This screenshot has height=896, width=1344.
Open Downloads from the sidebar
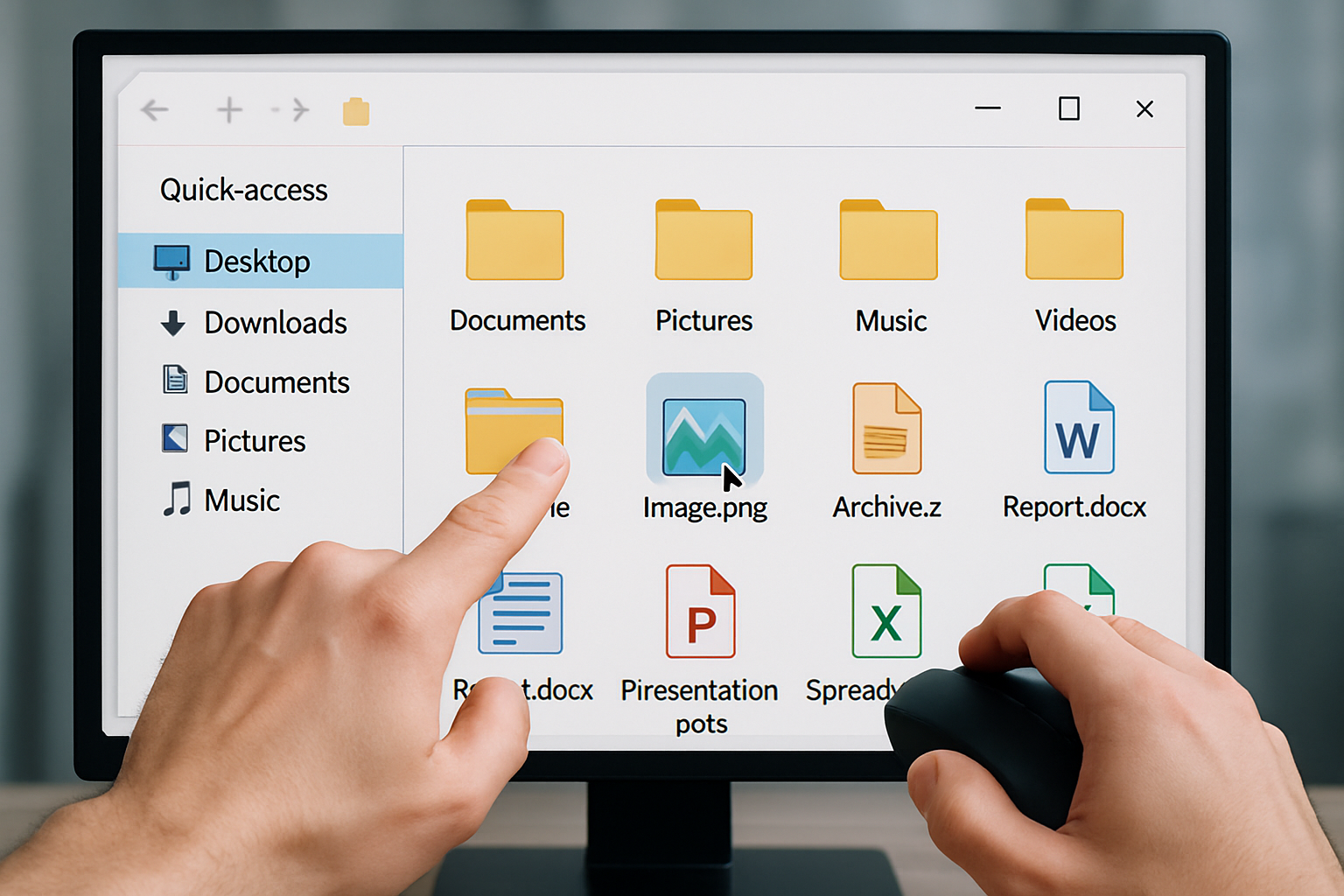point(275,323)
